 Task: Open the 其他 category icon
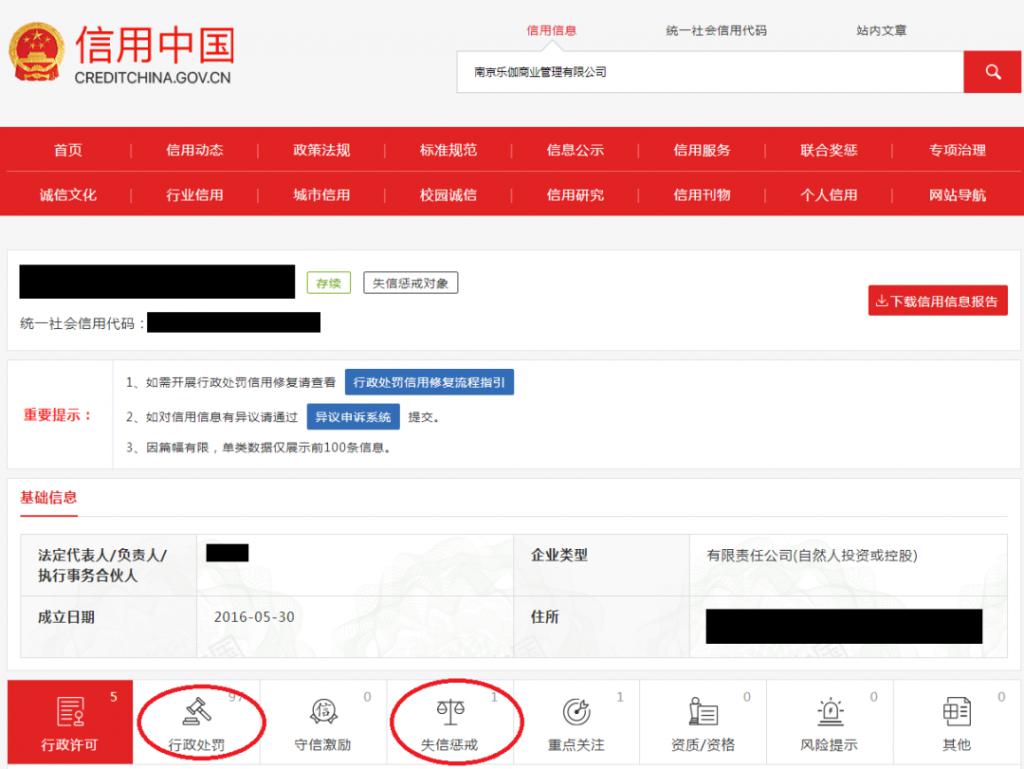click(957, 712)
